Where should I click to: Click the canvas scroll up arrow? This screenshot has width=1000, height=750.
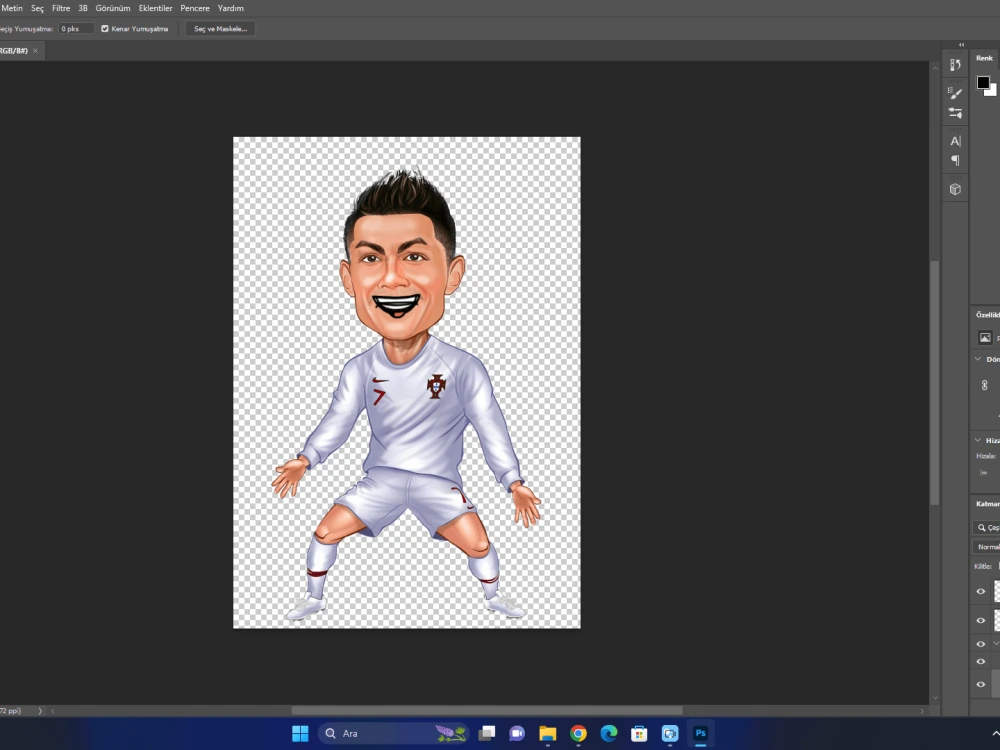[x=935, y=68]
